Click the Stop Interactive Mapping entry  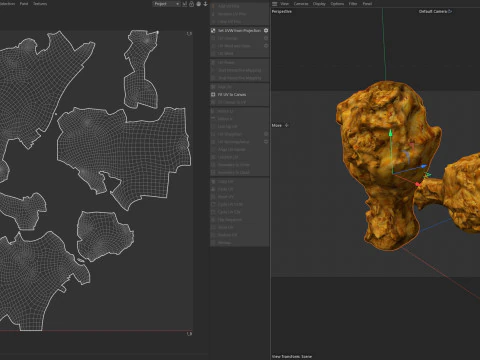pyautogui.click(x=239, y=78)
